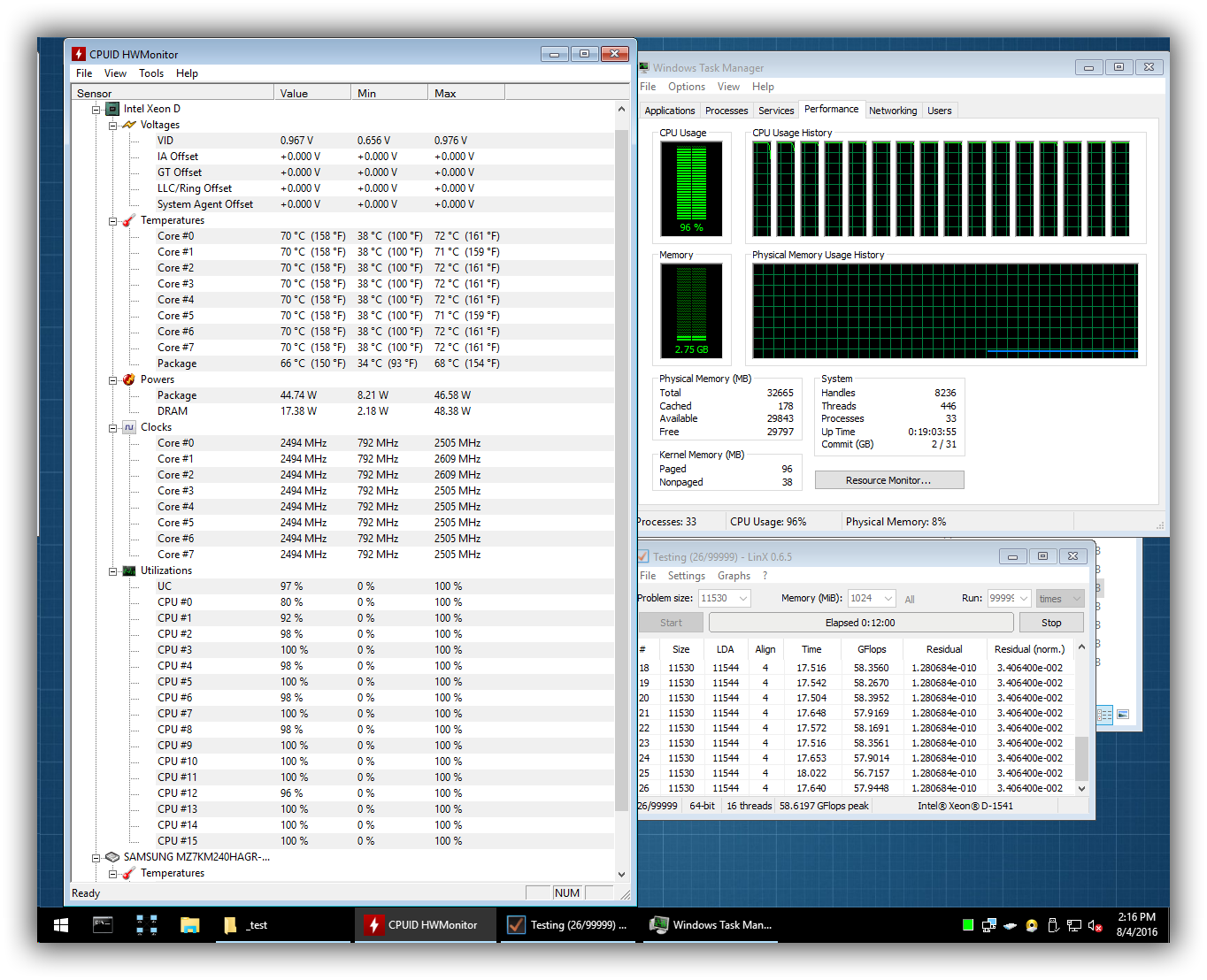This screenshot has width=1207, height=980.
Task: Select the Core #0 temperature row
Action: tap(342, 236)
